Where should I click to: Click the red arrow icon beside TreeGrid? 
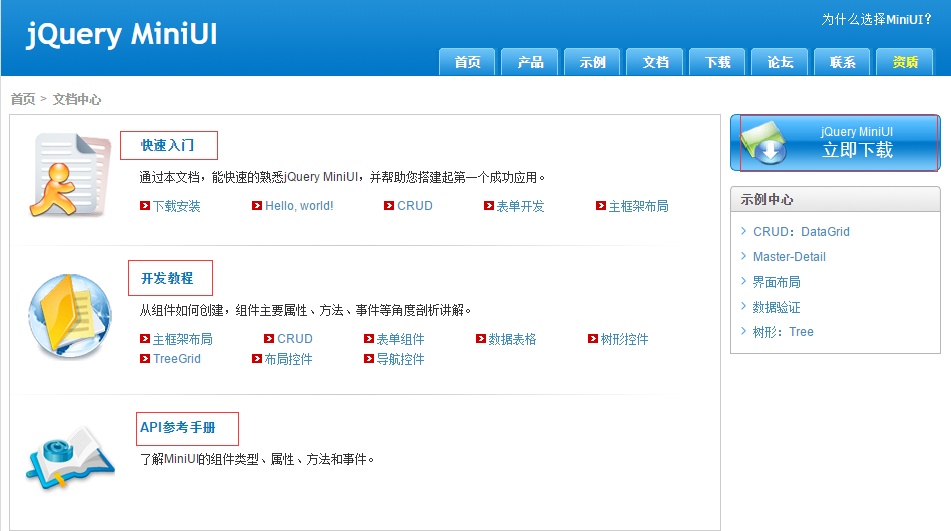[x=145, y=358]
